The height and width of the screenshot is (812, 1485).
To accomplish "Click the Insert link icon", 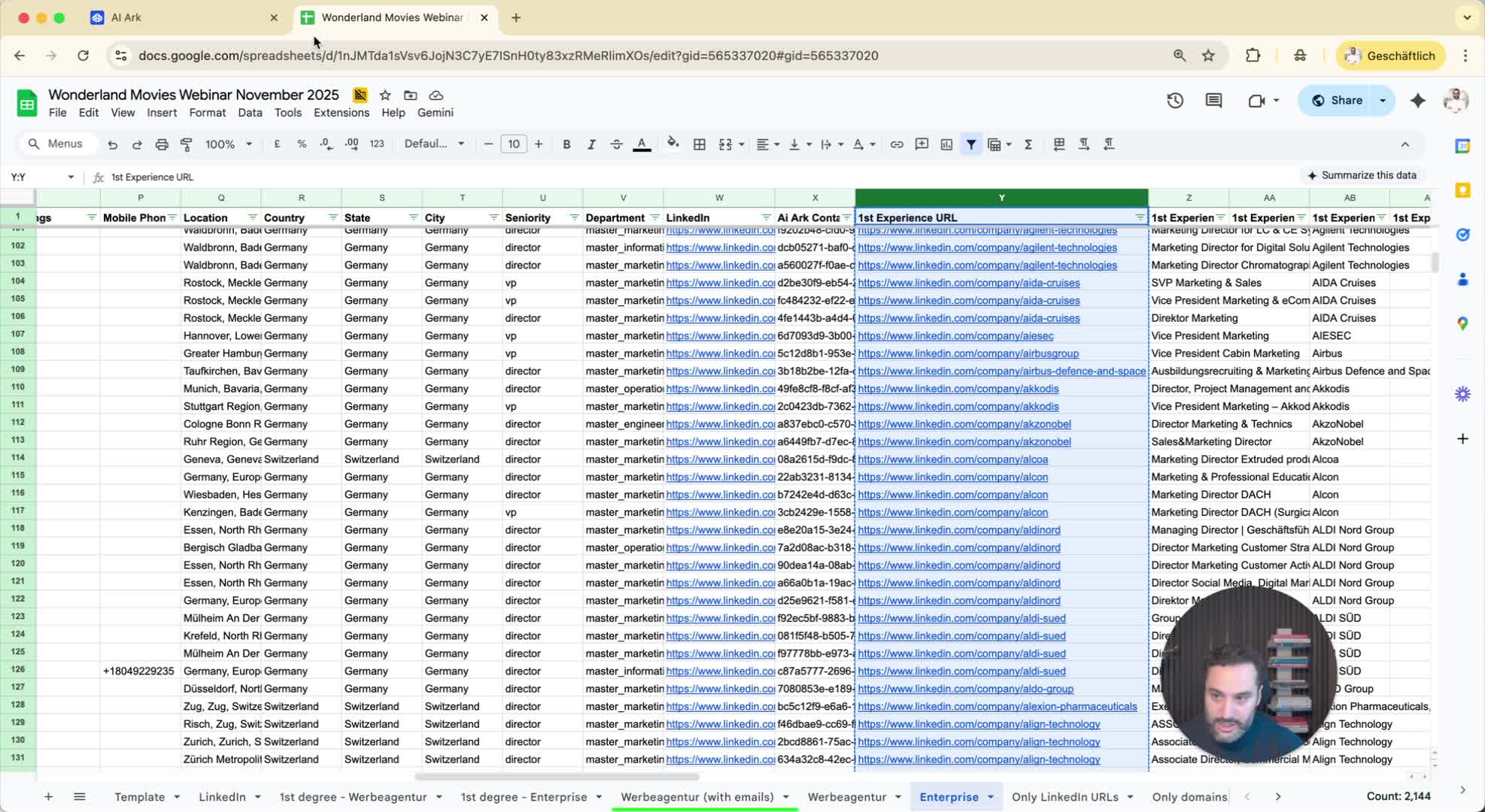I will [896, 144].
